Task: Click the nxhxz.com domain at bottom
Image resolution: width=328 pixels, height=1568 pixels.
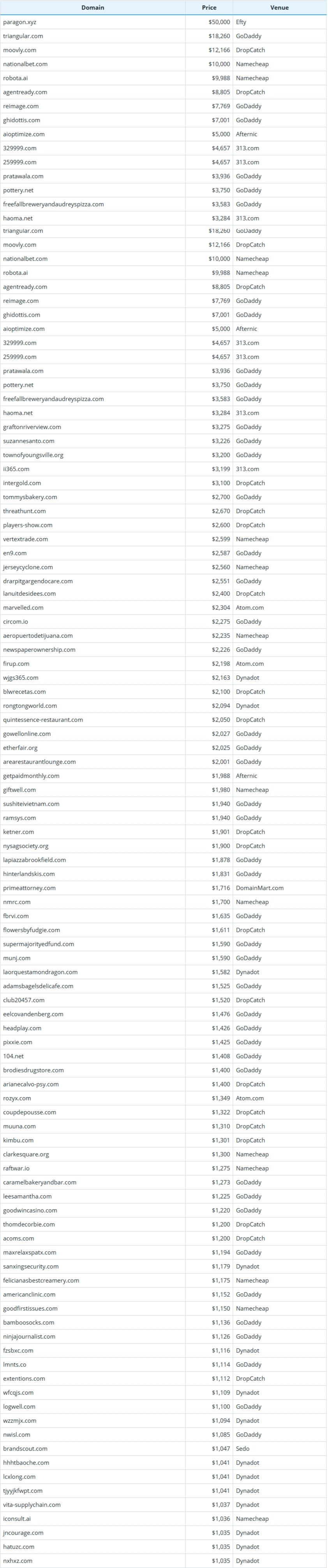Action: click(18, 1560)
